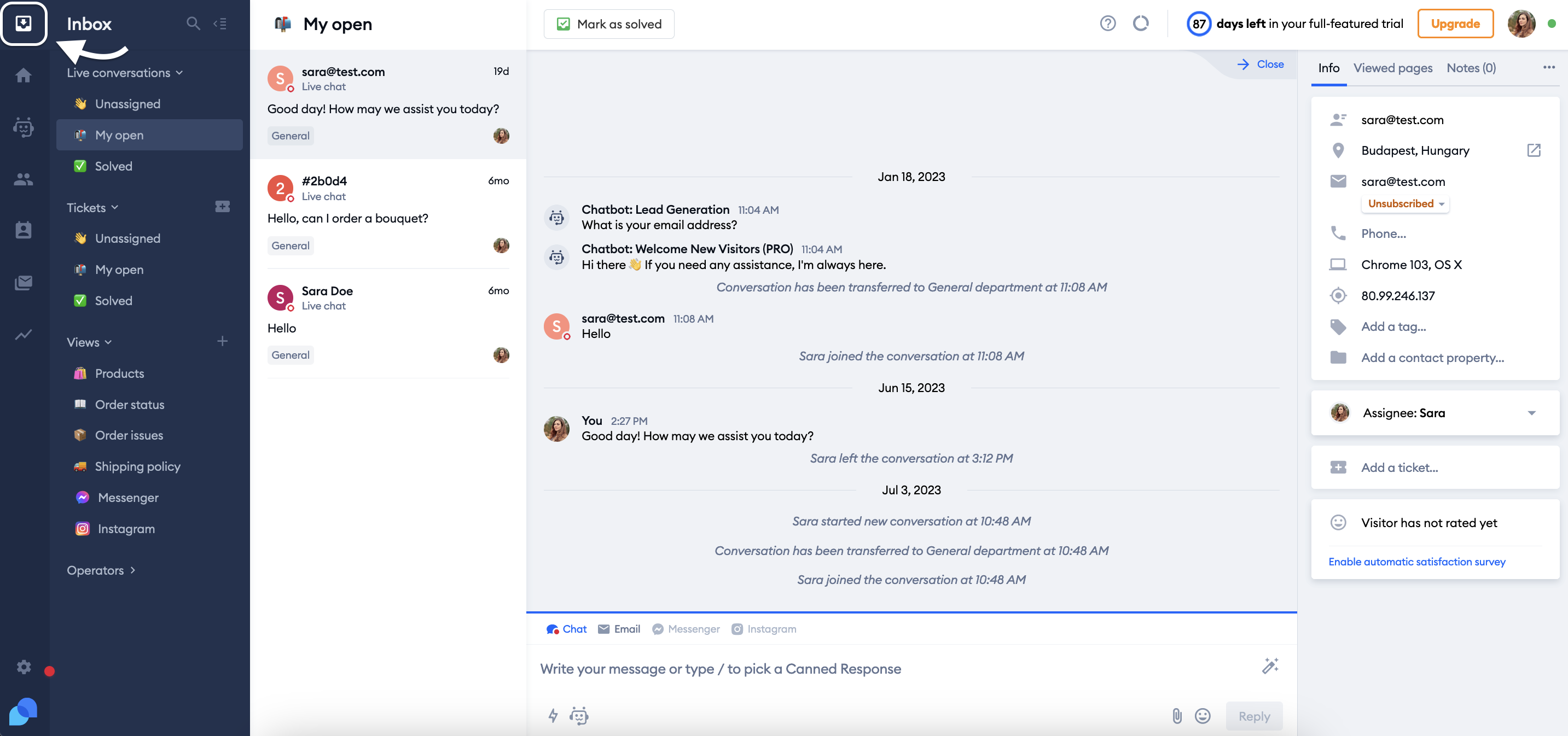The width and height of the screenshot is (1568, 736).
Task: Open the Contacts section via people icon
Action: pyautogui.click(x=24, y=178)
